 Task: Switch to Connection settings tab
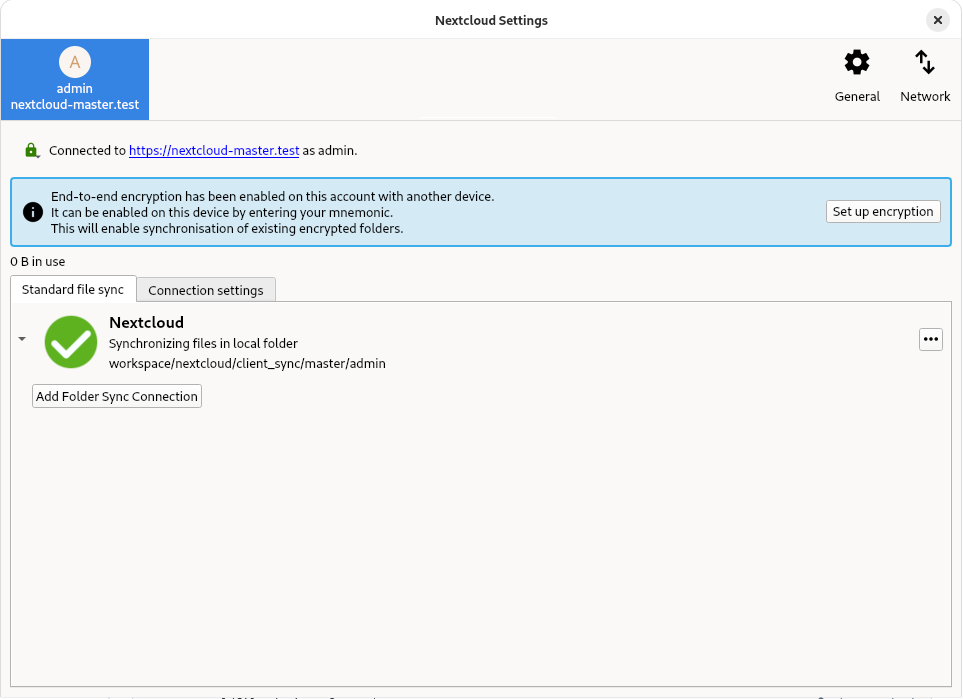(206, 290)
